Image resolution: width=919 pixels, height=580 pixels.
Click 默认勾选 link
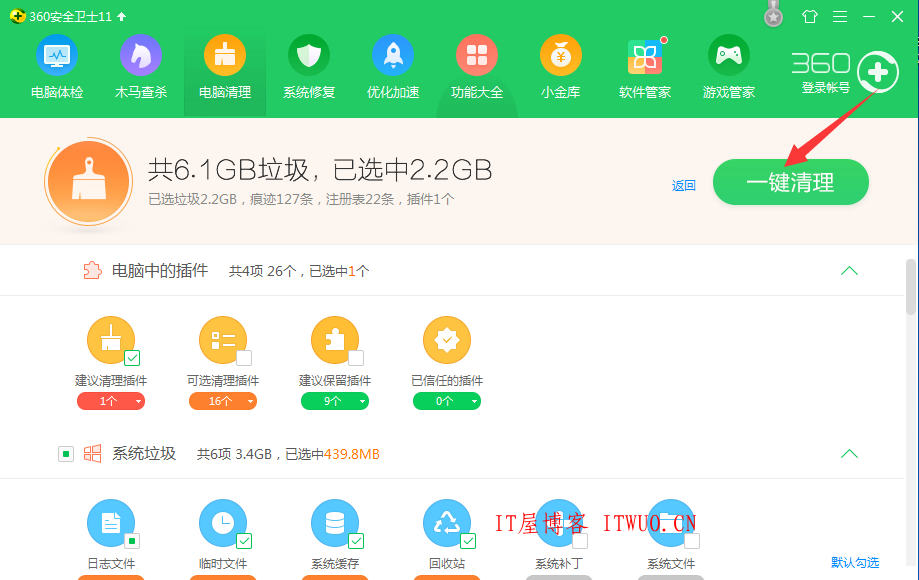855,562
